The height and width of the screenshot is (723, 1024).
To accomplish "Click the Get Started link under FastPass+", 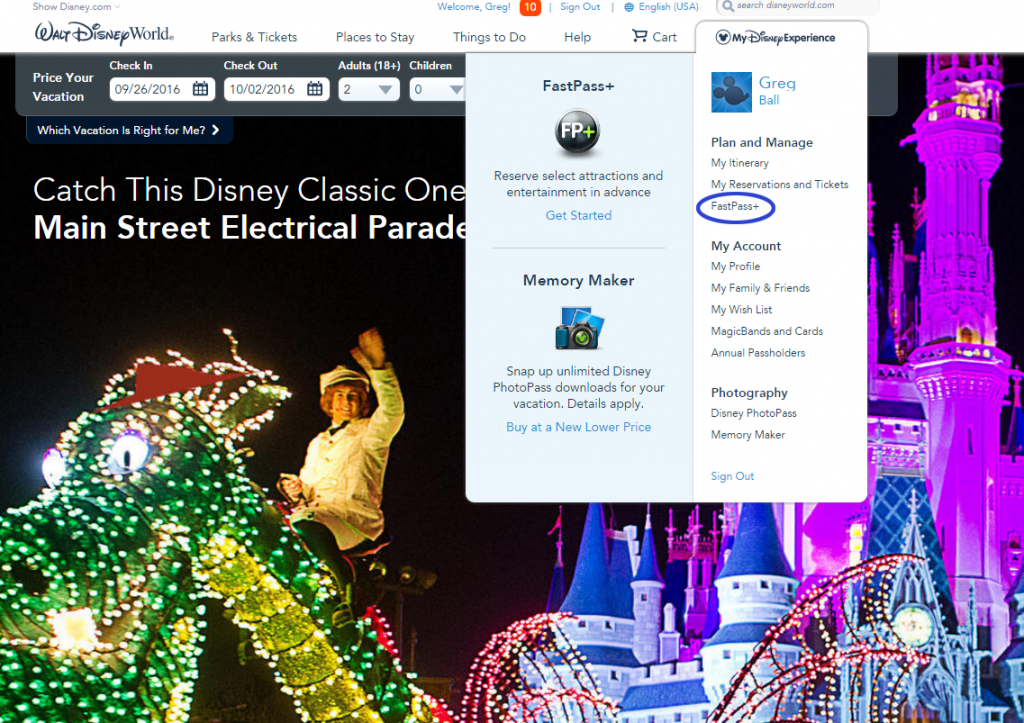I will 579,216.
